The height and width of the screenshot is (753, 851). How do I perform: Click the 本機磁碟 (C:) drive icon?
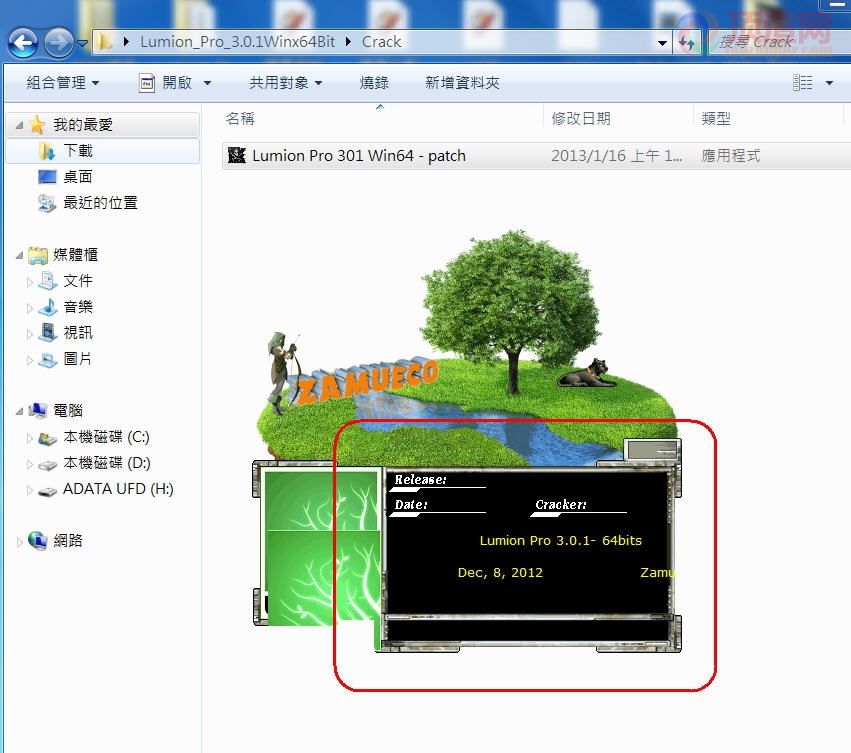pyautogui.click(x=48, y=438)
